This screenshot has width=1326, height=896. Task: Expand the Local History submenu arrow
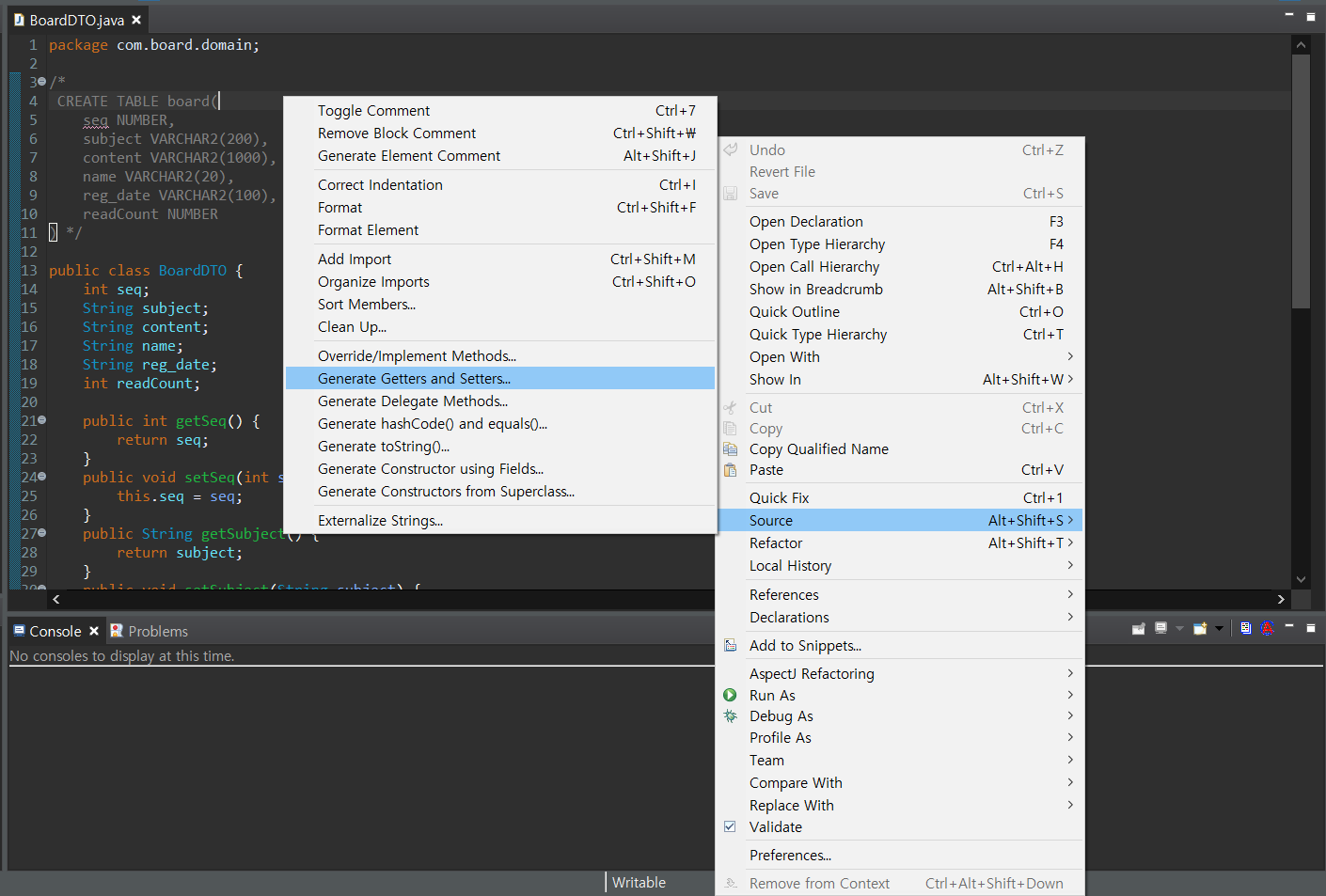(x=1070, y=565)
